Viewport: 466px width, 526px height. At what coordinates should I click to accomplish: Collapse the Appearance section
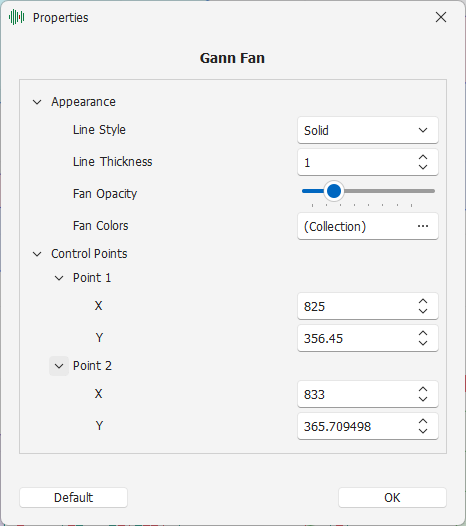pos(37,102)
